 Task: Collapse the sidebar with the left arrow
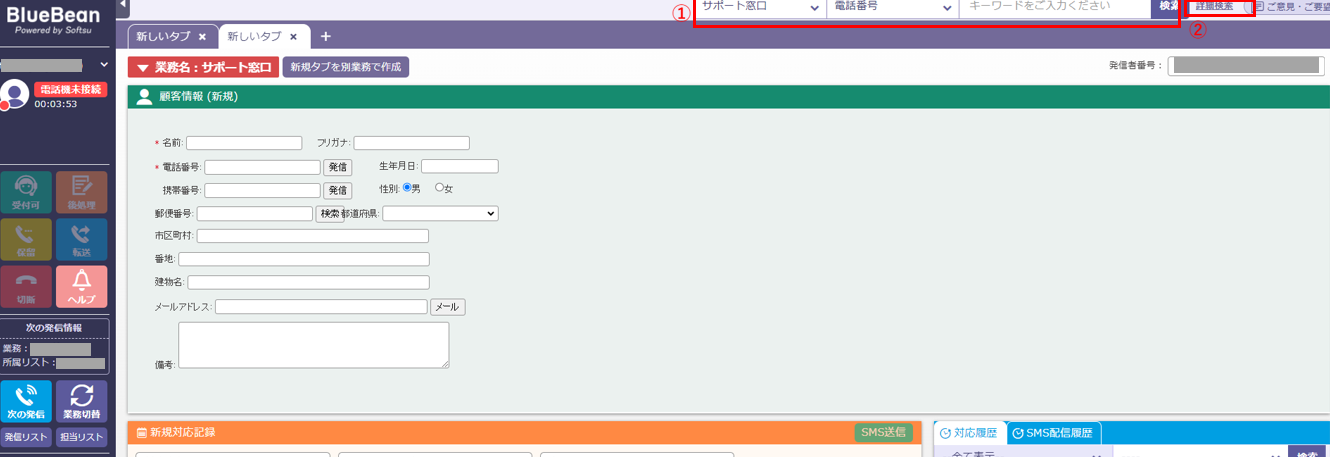(x=123, y=6)
